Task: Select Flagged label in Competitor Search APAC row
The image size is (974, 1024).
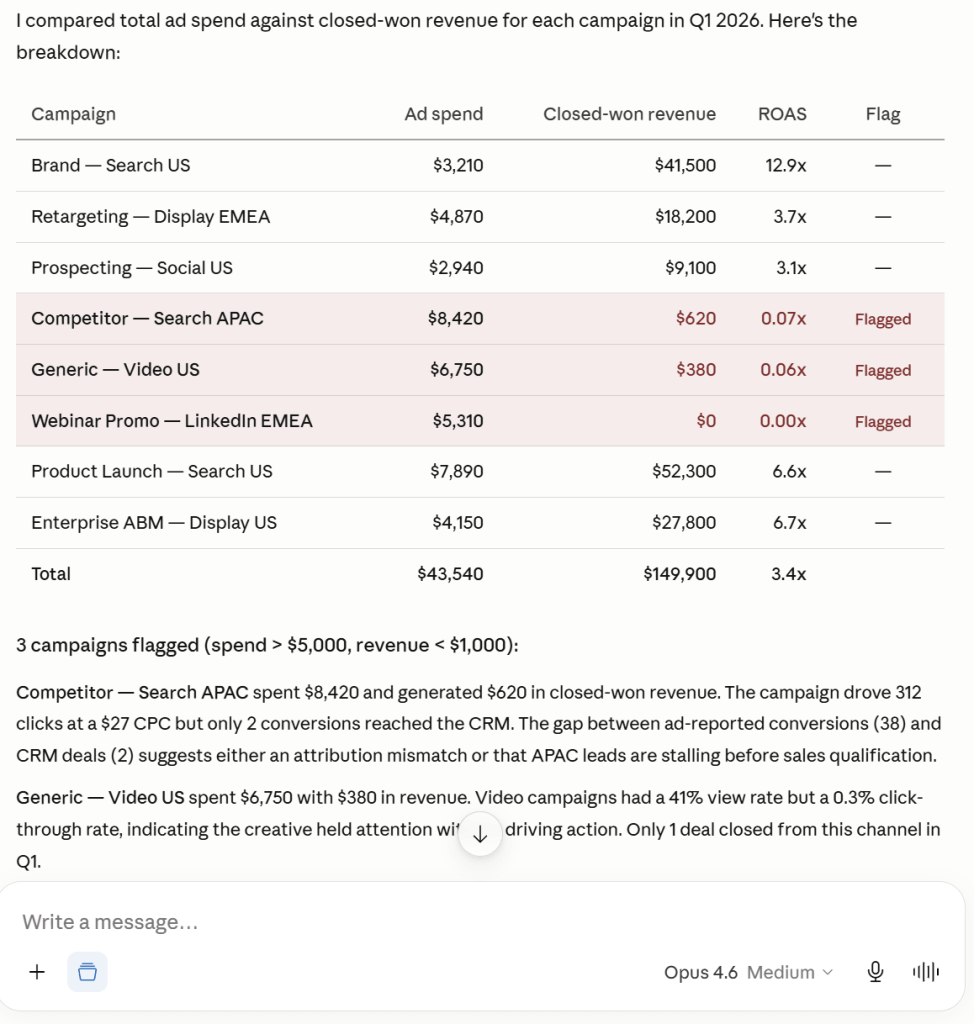Action: 883,319
